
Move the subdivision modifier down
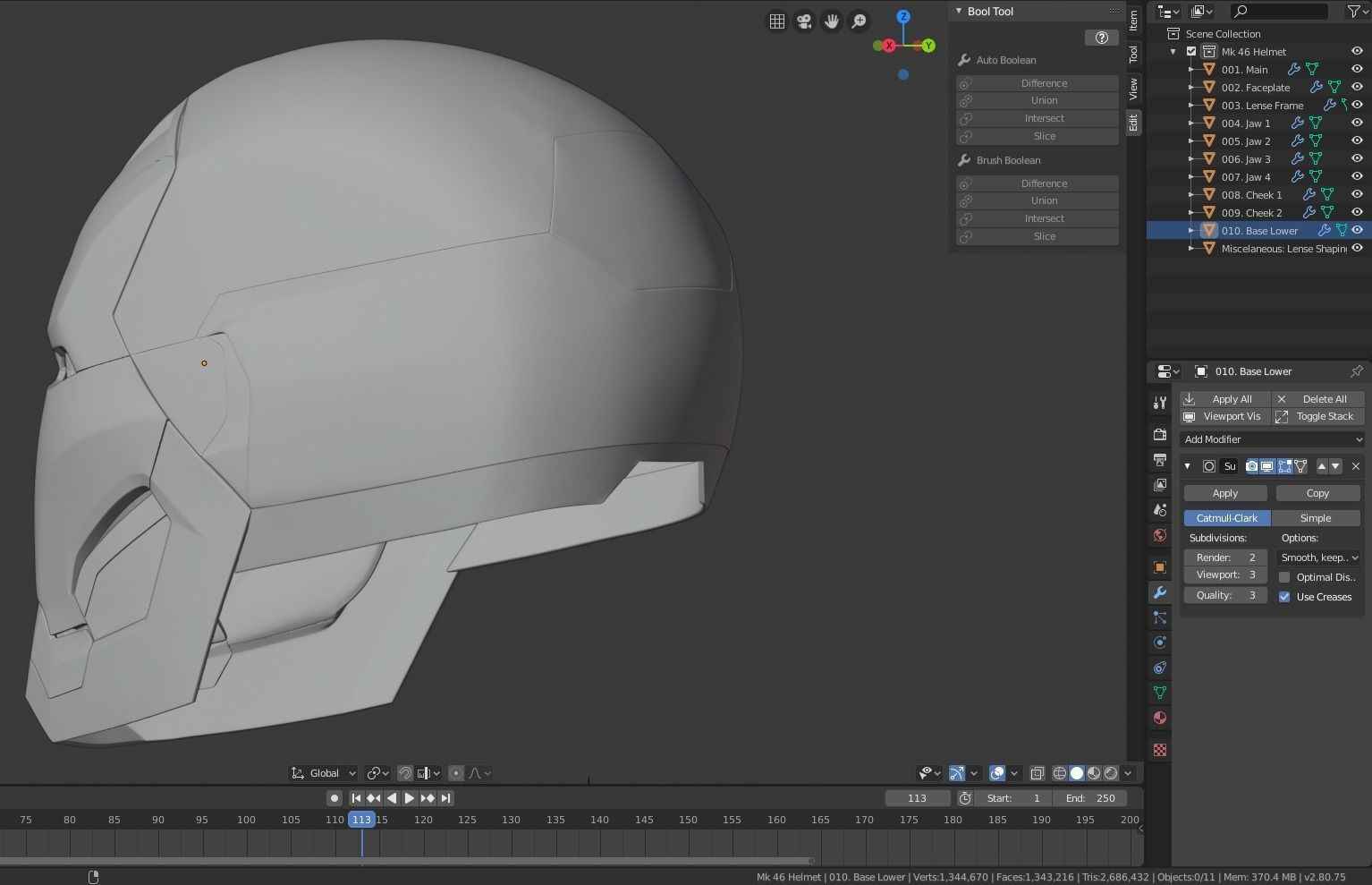coord(1335,466)
